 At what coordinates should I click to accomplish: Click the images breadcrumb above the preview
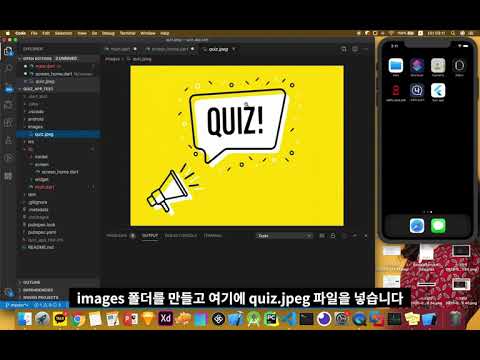[113, 59]
